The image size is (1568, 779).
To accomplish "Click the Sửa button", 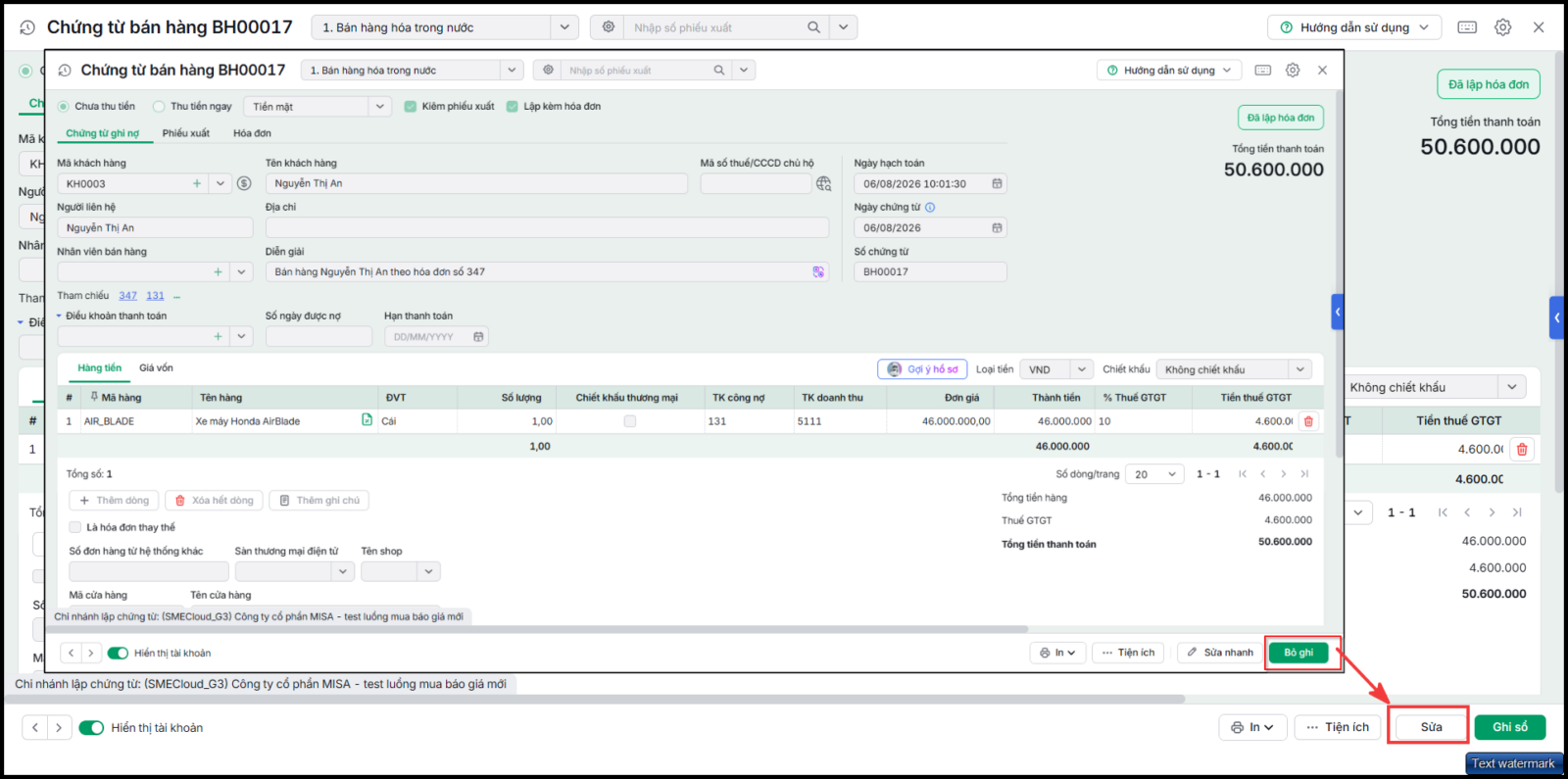I will pyautogui.click(x=1431, y=727).
